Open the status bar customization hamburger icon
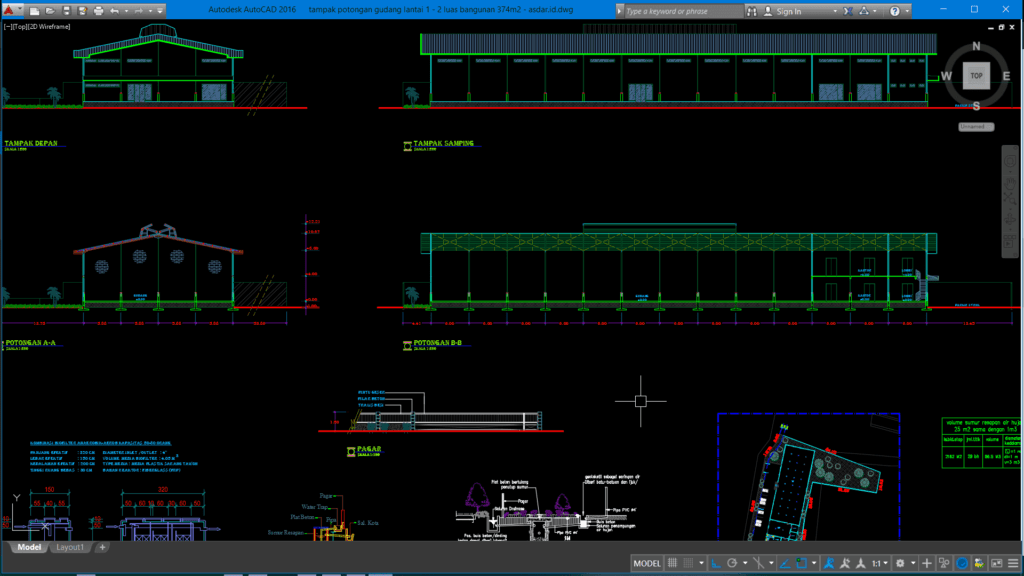Viewport: 1024px width, 576px height. (x=1012, y=563)
